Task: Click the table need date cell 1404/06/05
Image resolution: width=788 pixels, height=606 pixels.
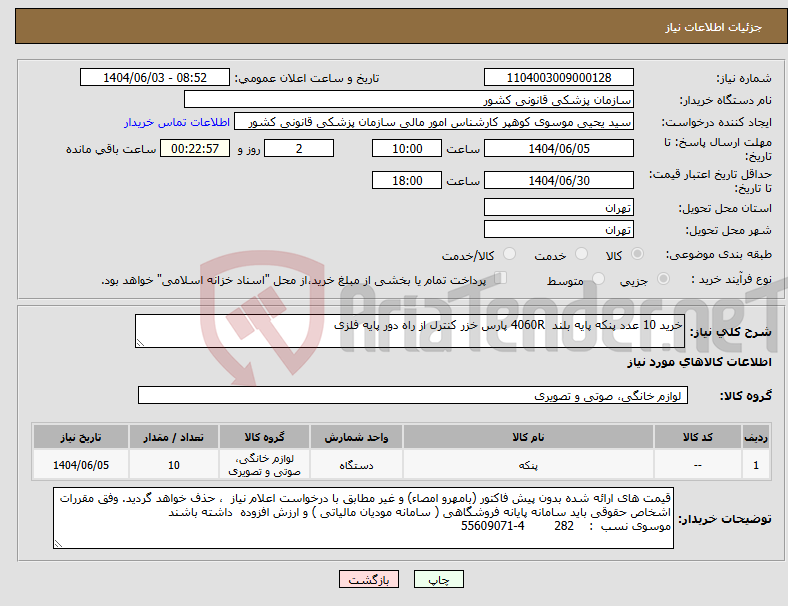Action: coord(81,465)
